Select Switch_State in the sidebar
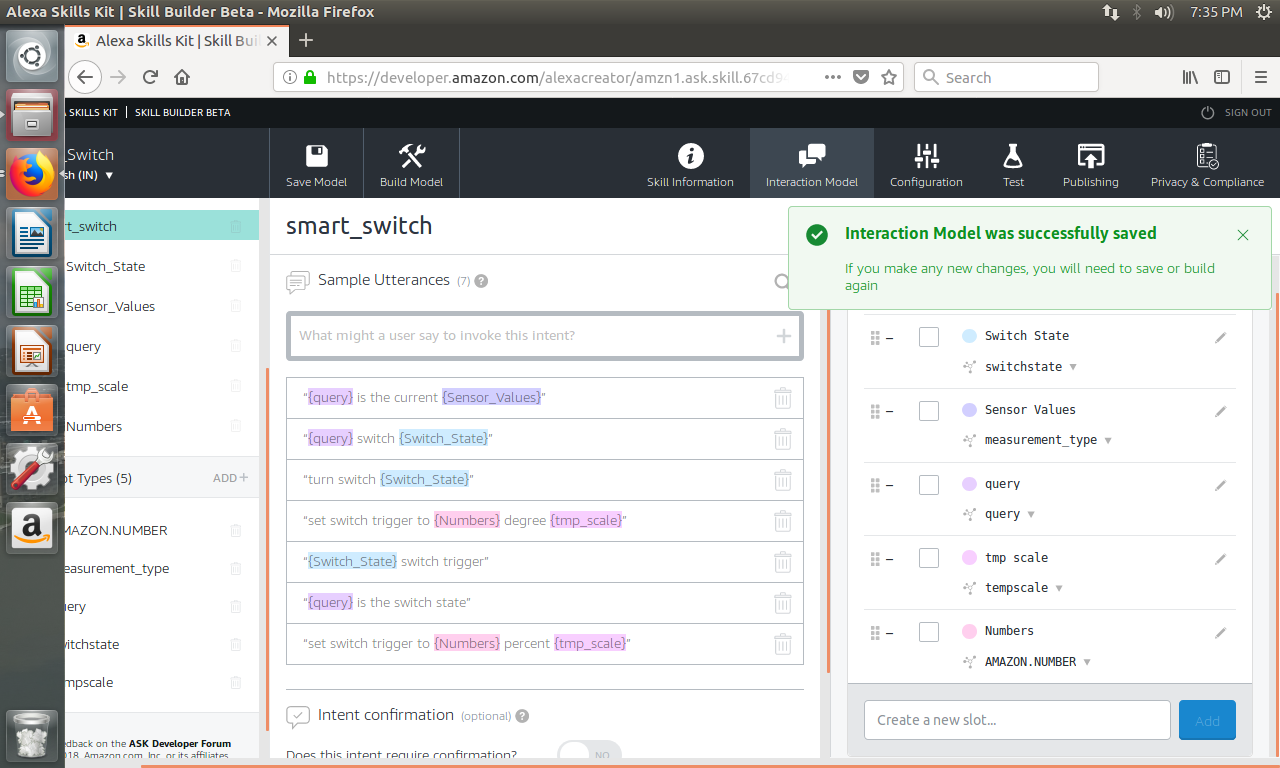The width and height of the screenshot is (1280, 768). [x=105, y=266]
